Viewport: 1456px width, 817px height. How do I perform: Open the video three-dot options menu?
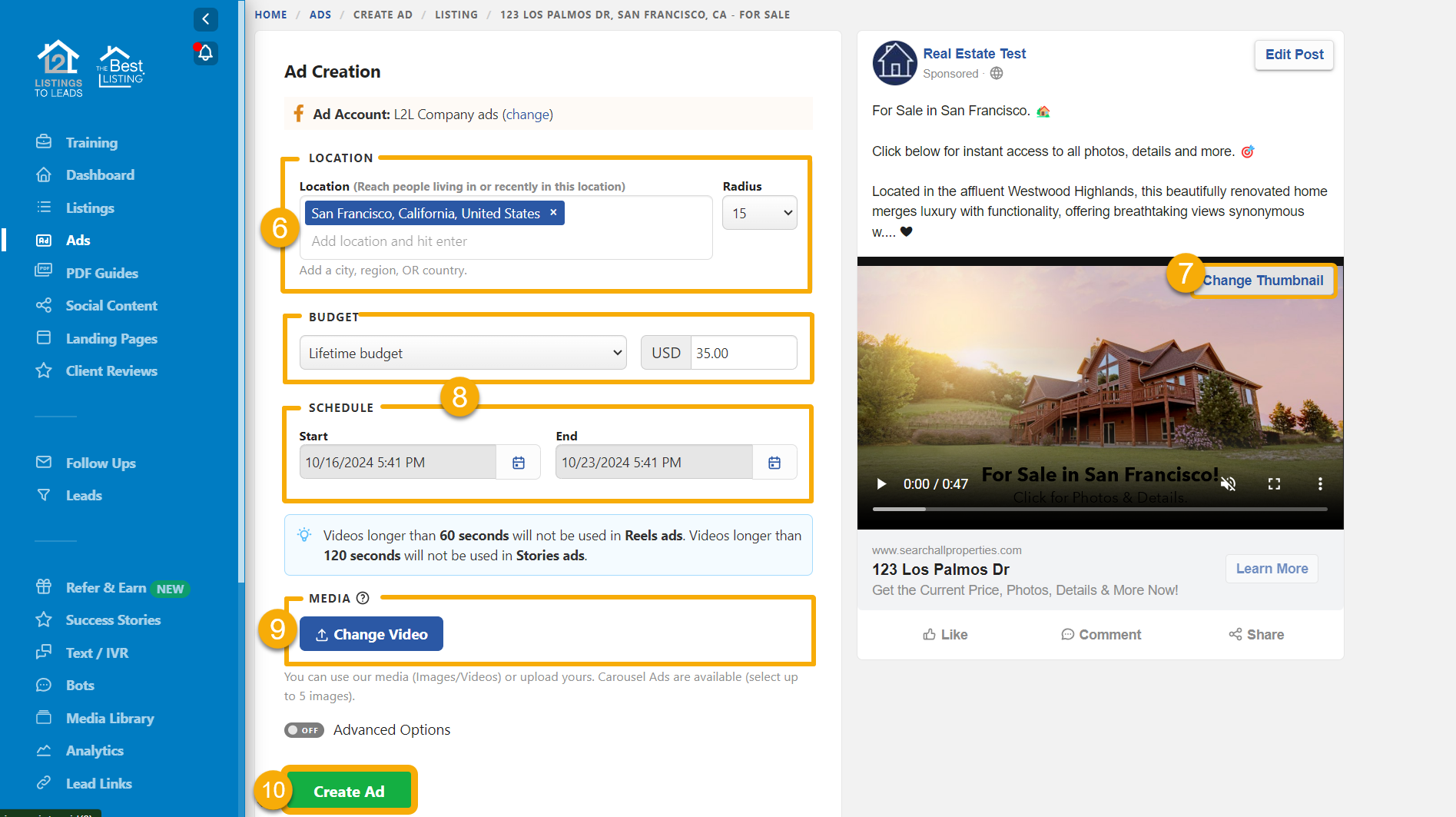[1321, 483]
